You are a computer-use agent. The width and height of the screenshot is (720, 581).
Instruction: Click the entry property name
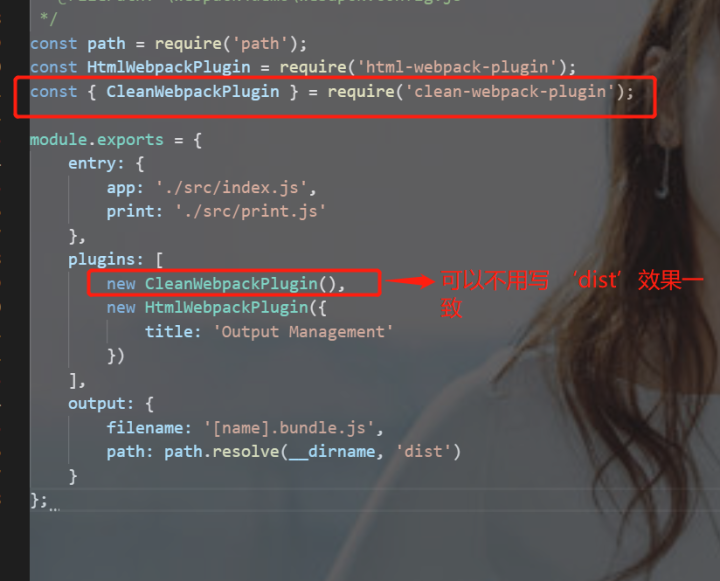(x=92, y=164)
